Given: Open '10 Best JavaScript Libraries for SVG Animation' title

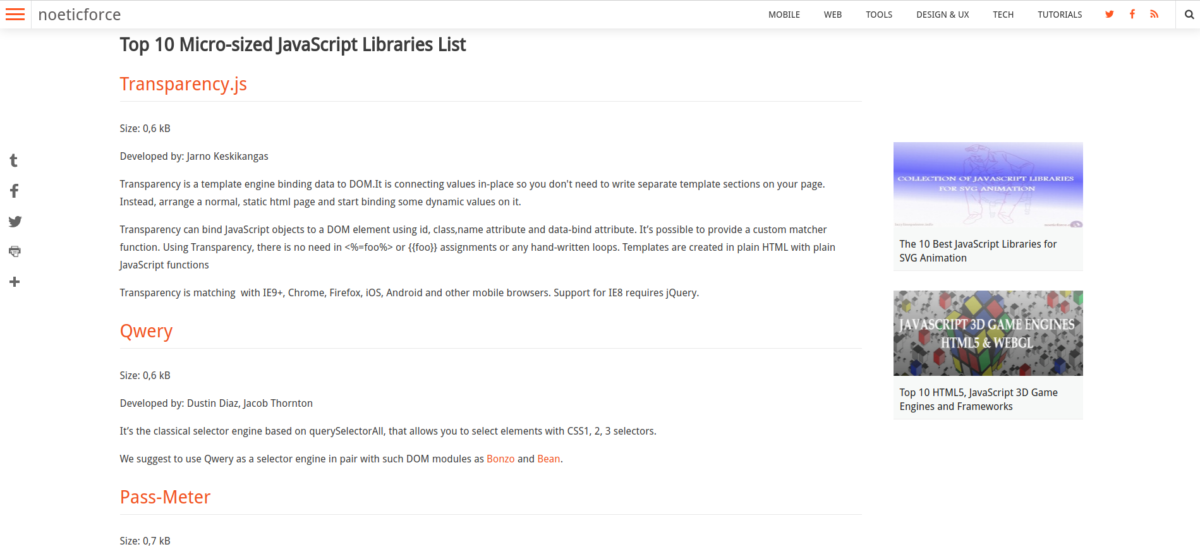Looking at the screenshot, I should 978,251.
